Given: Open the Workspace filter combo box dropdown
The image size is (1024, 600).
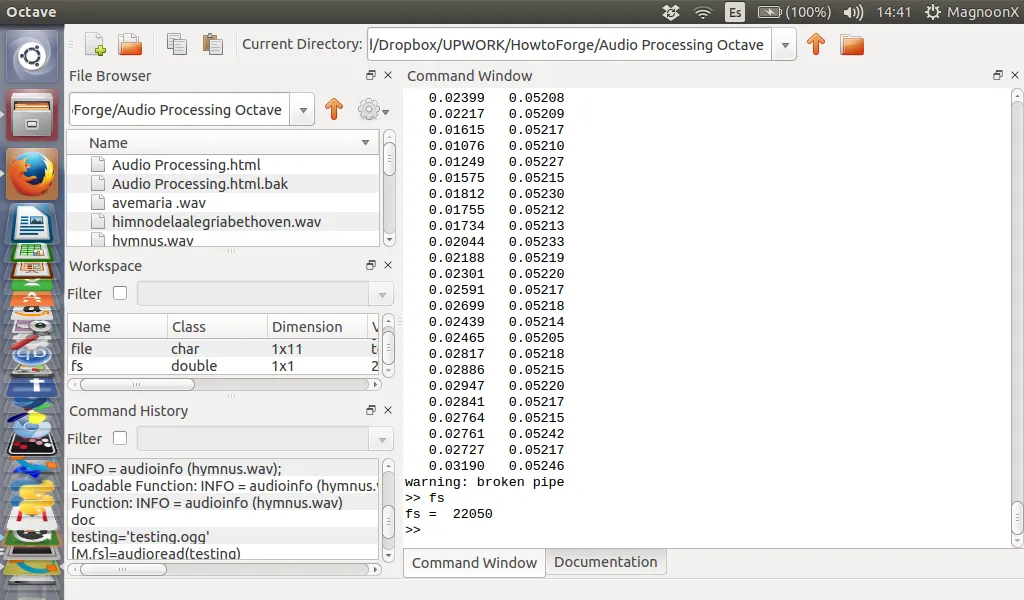Looking at the screenshot, I should pyautogui.click(x=380, y=295).
